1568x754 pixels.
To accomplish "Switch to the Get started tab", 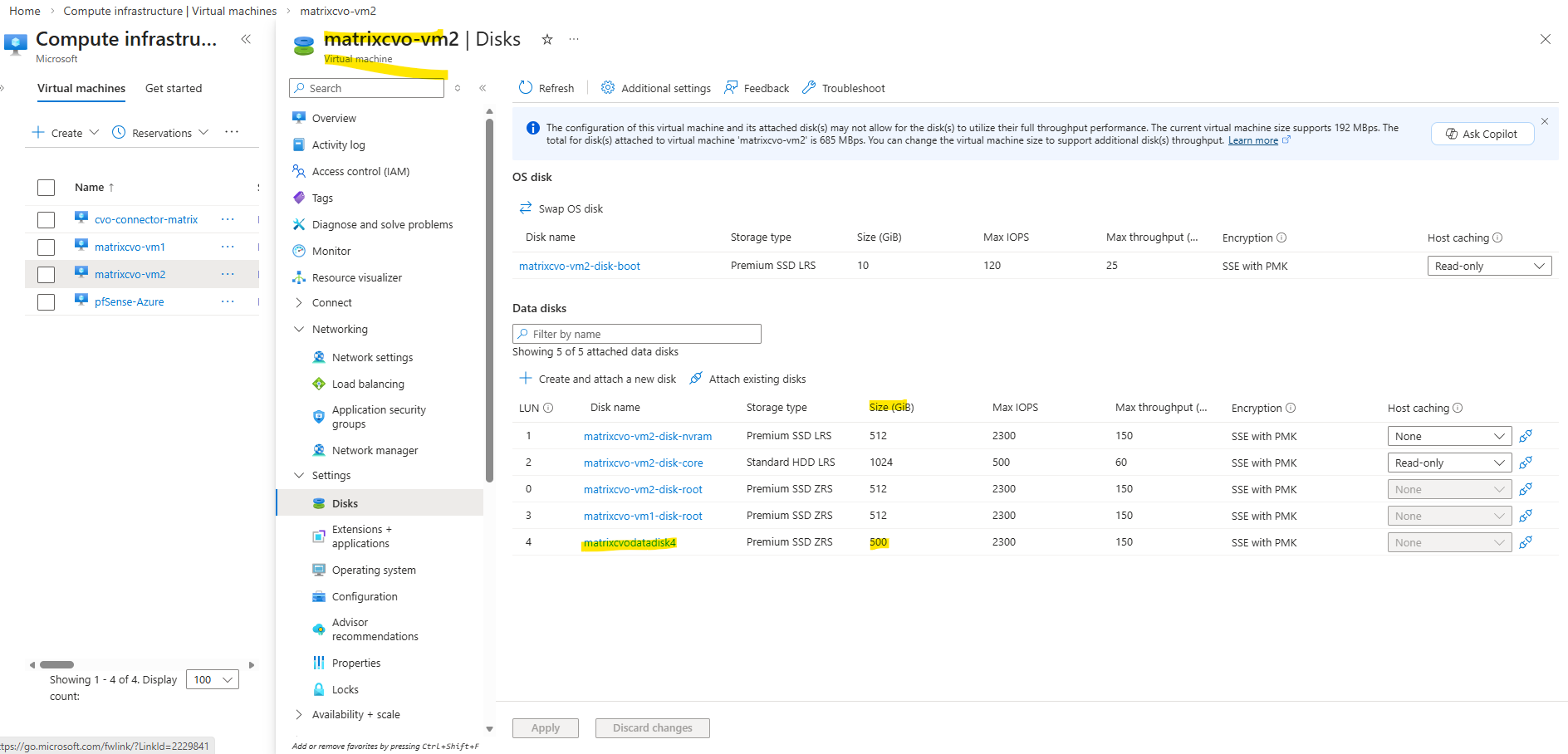I will click(174, 89).
